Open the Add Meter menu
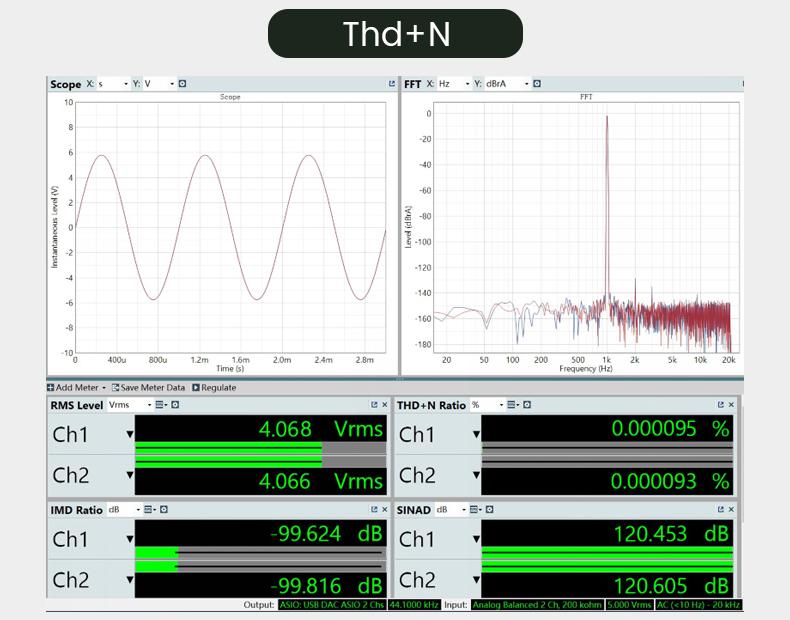Screen dimensions: 790x620 (76, 388)
